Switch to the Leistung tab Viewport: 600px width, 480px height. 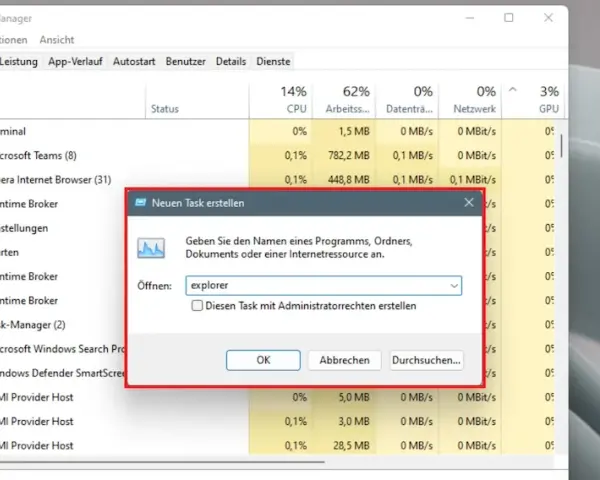tap(18, 62)
